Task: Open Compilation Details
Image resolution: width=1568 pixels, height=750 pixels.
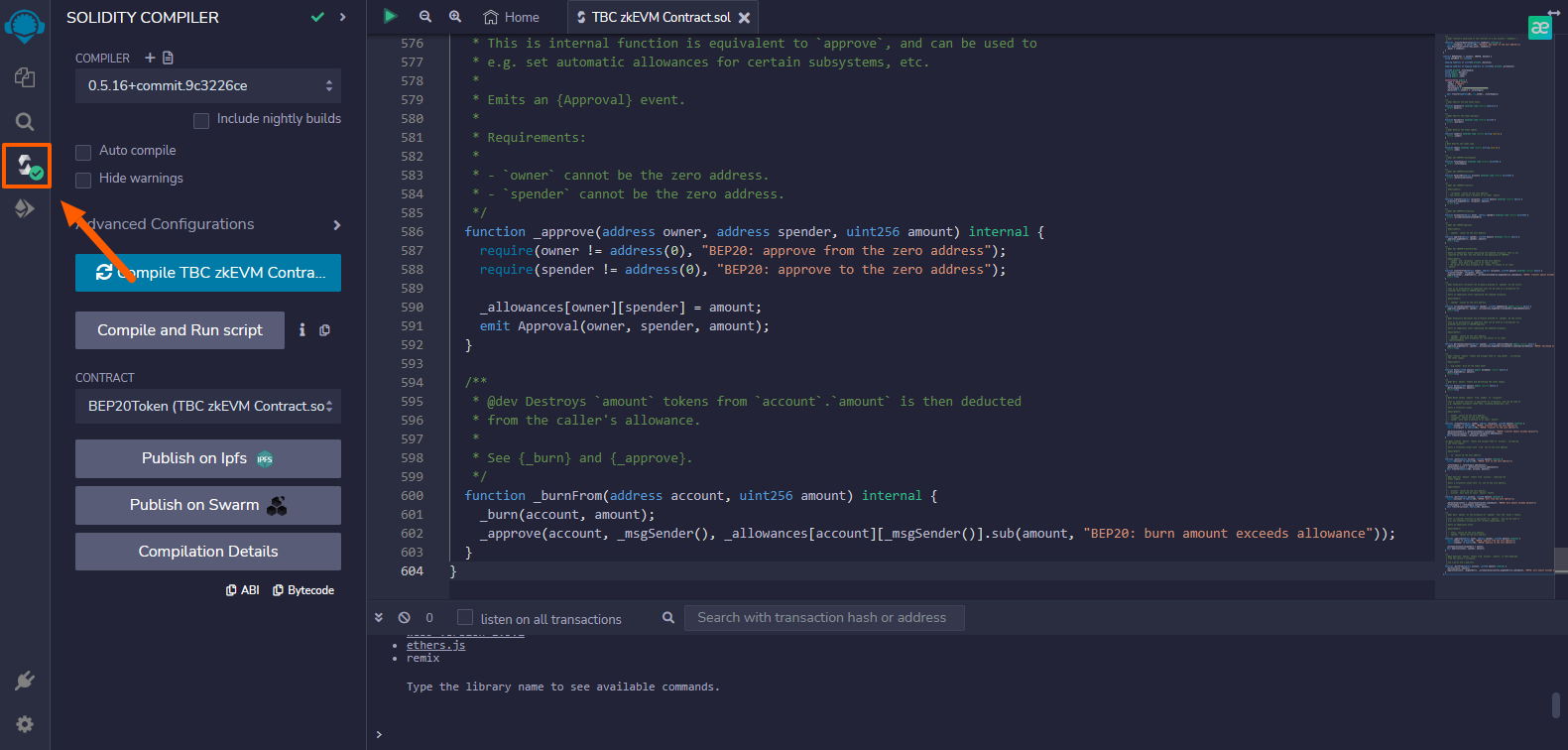Action: coord(208,552)
